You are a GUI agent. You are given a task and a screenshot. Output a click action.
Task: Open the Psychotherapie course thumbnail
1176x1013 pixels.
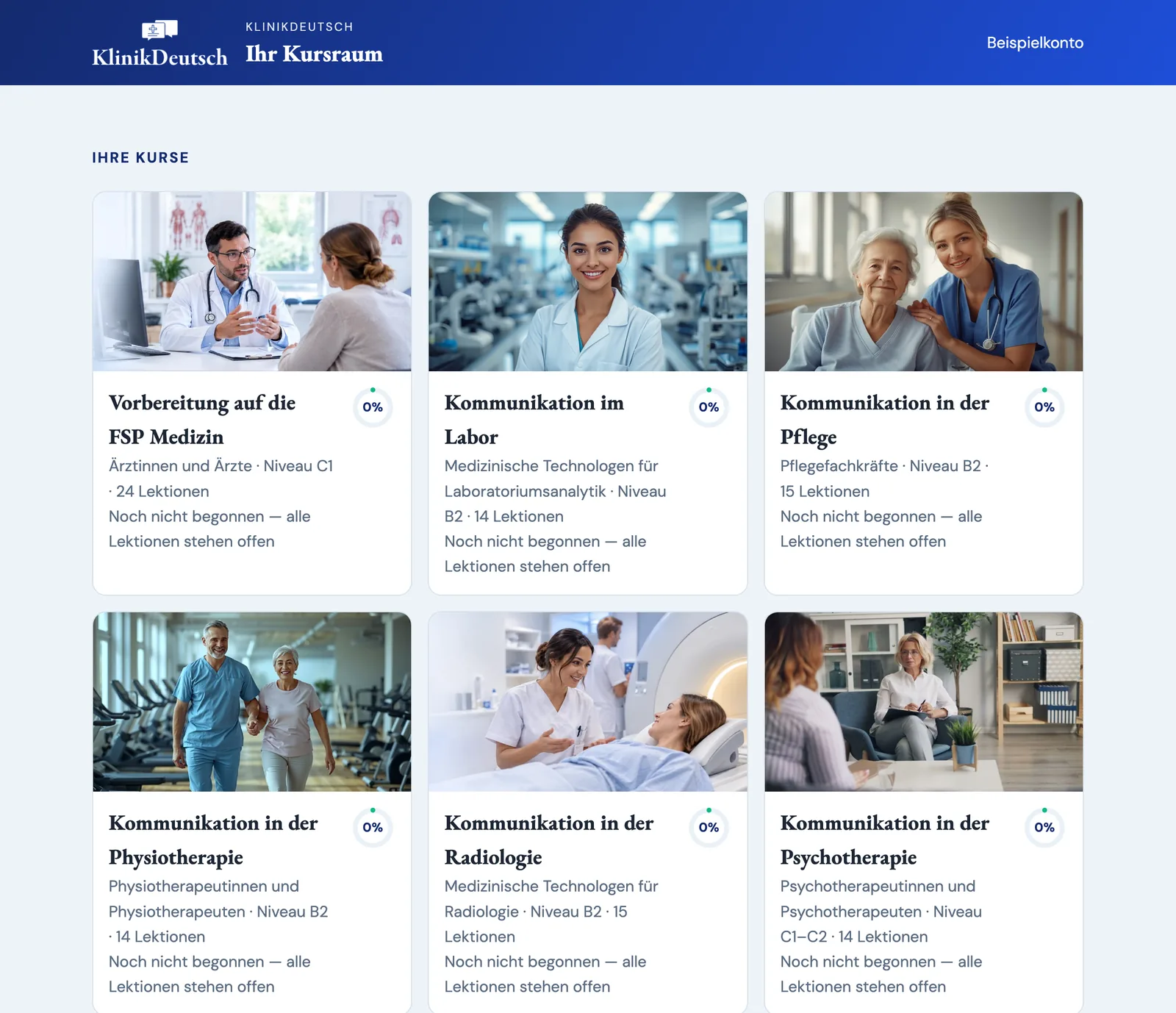click(924, 702)
